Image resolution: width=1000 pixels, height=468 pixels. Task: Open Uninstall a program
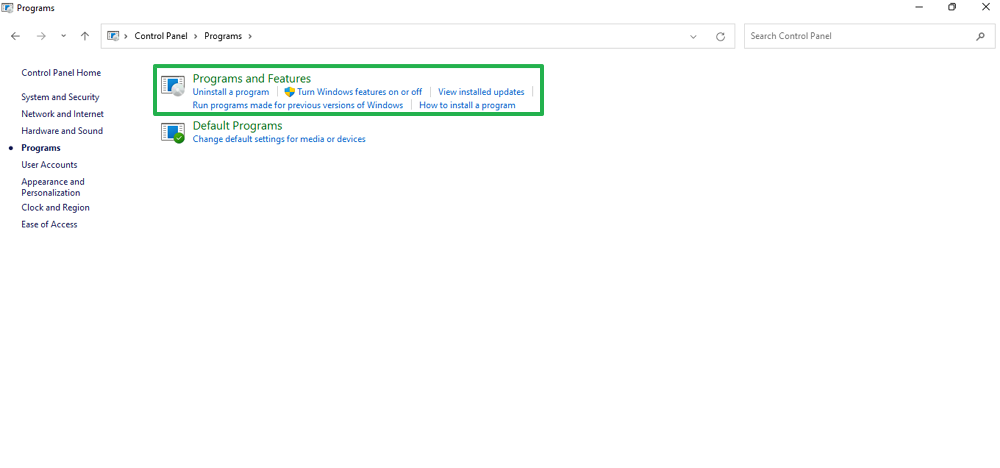coord(231,92)
